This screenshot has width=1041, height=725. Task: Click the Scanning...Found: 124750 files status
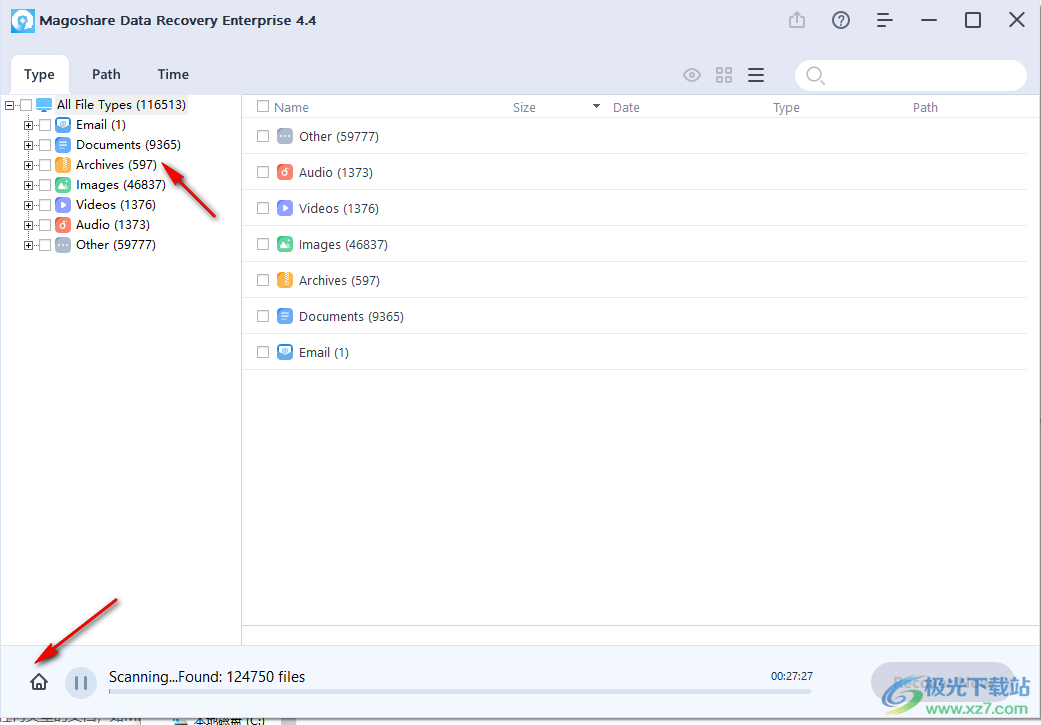click(x=207, y=677)
